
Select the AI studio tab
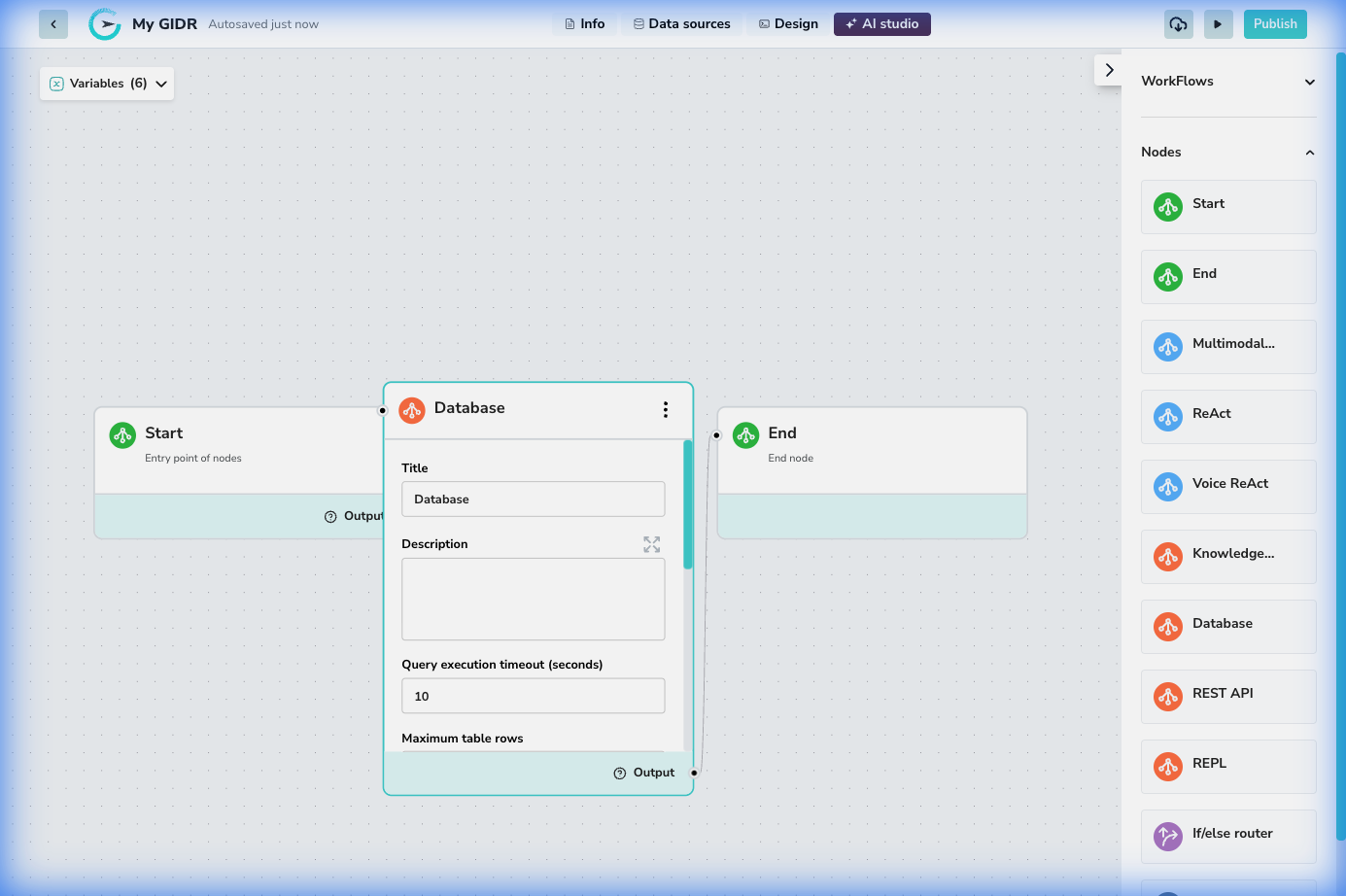882,24
